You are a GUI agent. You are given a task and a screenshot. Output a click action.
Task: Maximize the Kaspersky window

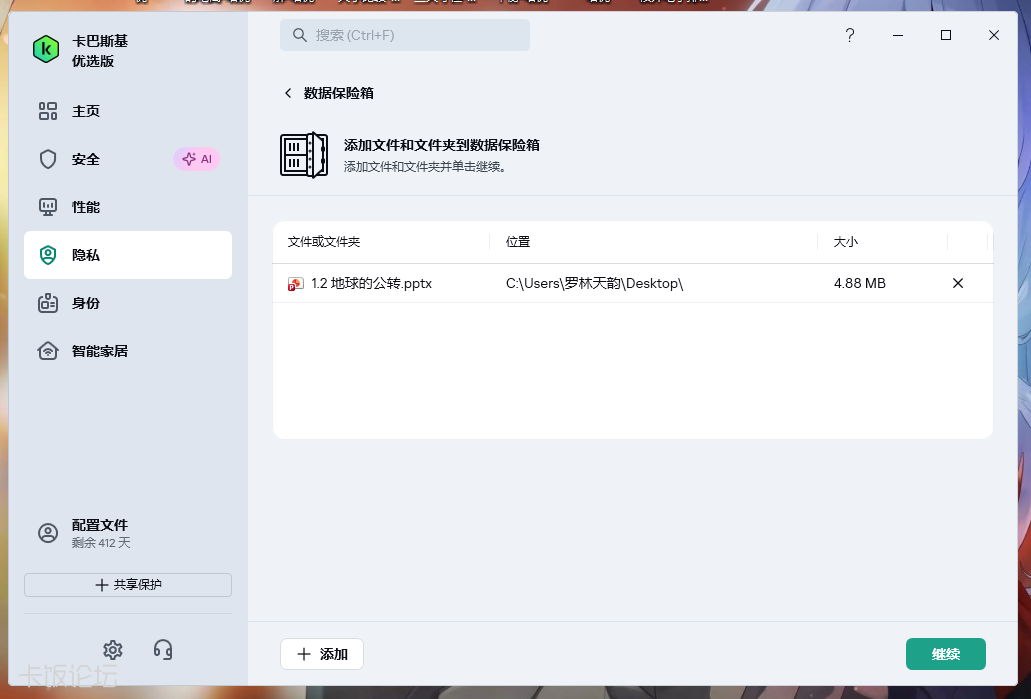point(946,35)
